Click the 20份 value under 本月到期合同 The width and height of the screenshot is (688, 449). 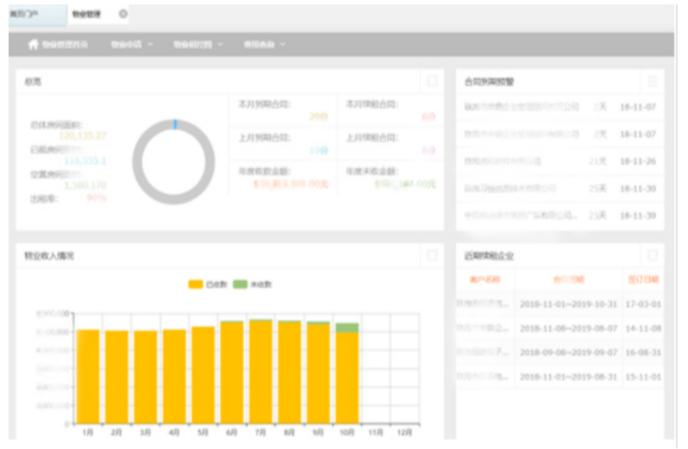click(x=319, y=116)
